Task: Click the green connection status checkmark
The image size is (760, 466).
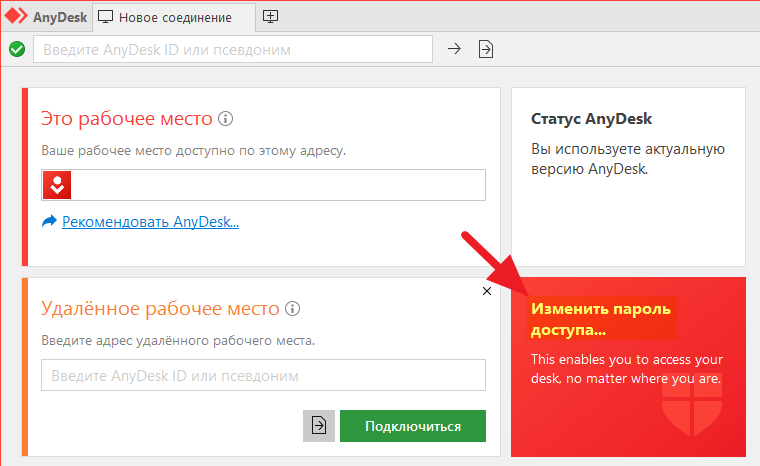Action: click(17, 49)
